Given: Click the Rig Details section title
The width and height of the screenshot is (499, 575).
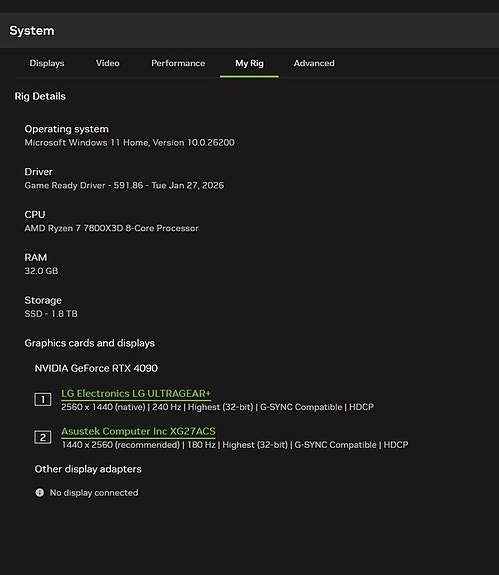Looking at the screenshot, I should (x=40, y=96).
